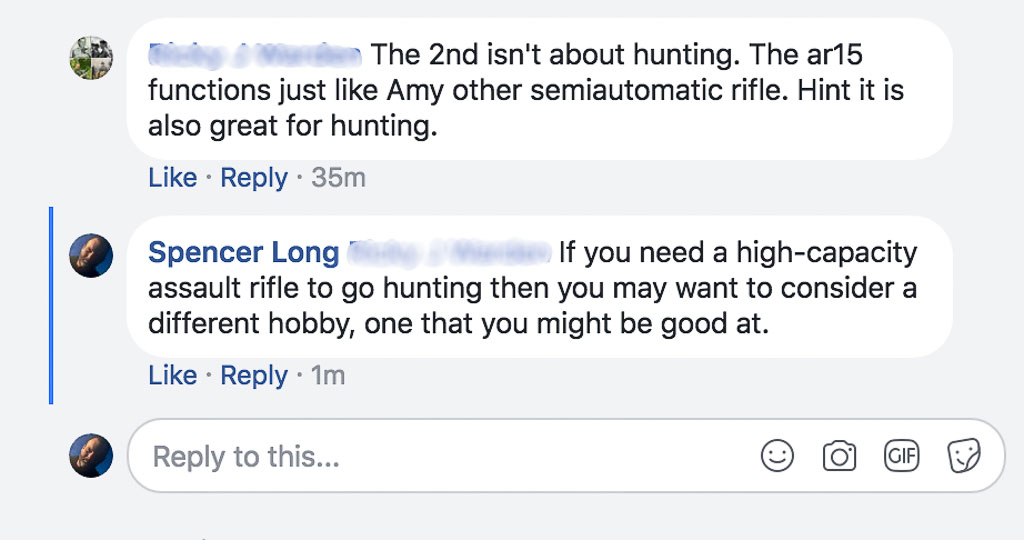Viewport: 1024px width, 540px height.
Task: Open the sticker picker in reply box
Action: pos(964,456)
